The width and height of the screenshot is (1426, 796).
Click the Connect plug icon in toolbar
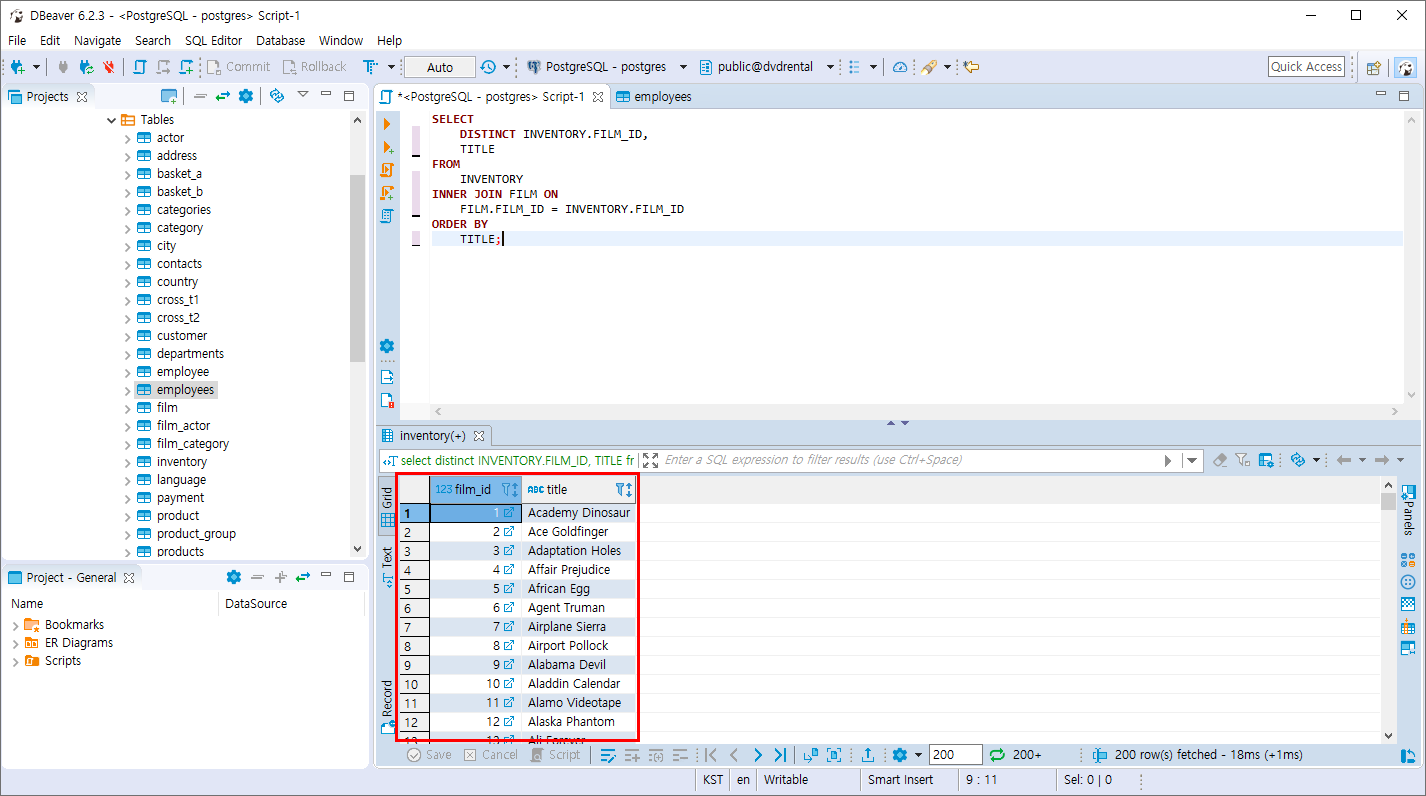point(64,67)
